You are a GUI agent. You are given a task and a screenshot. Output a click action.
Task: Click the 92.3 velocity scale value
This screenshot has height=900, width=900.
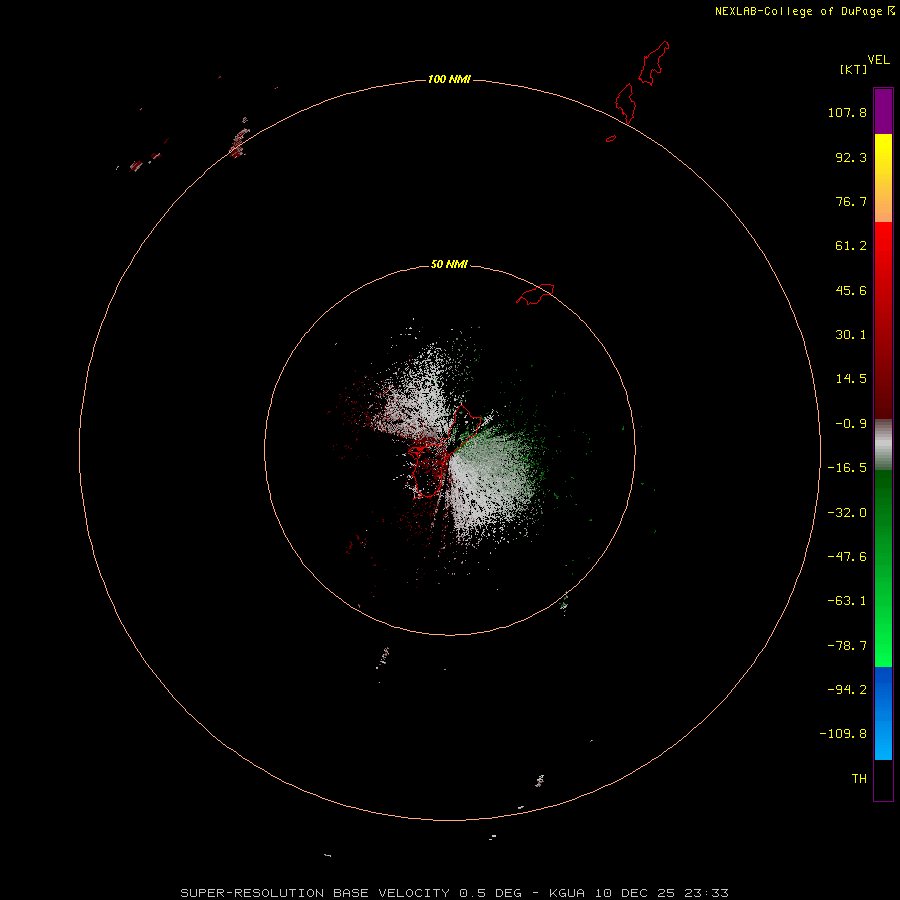[x=851, y=157]
